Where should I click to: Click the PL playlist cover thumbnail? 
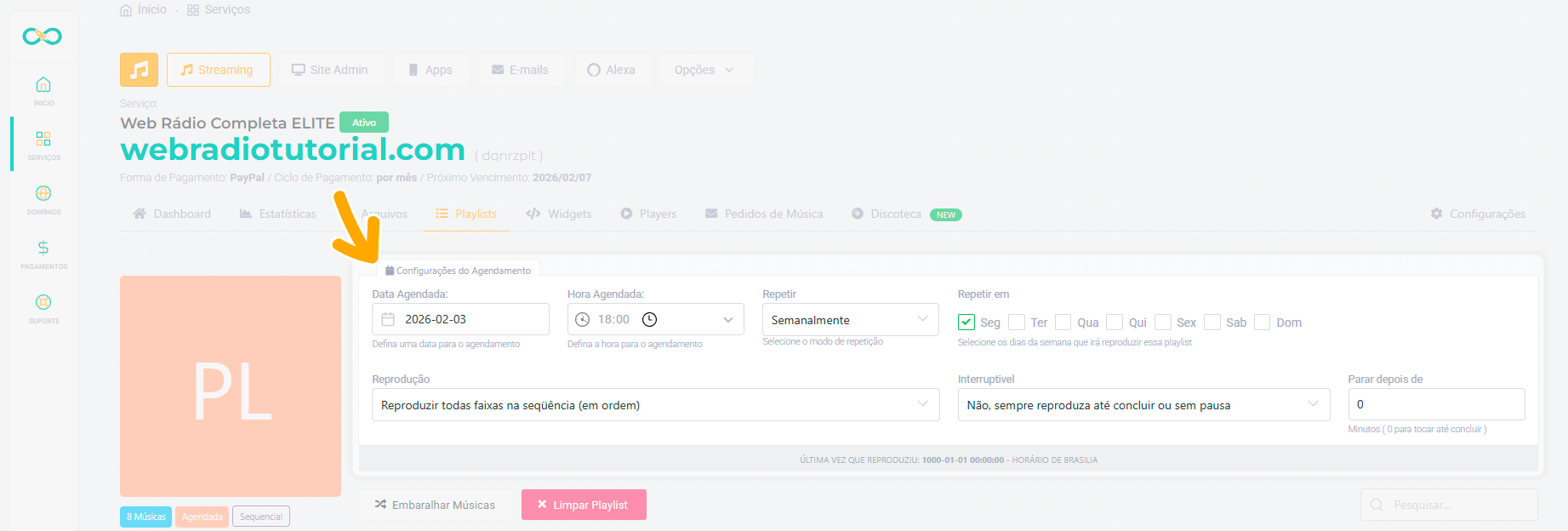tap(231, 386)
